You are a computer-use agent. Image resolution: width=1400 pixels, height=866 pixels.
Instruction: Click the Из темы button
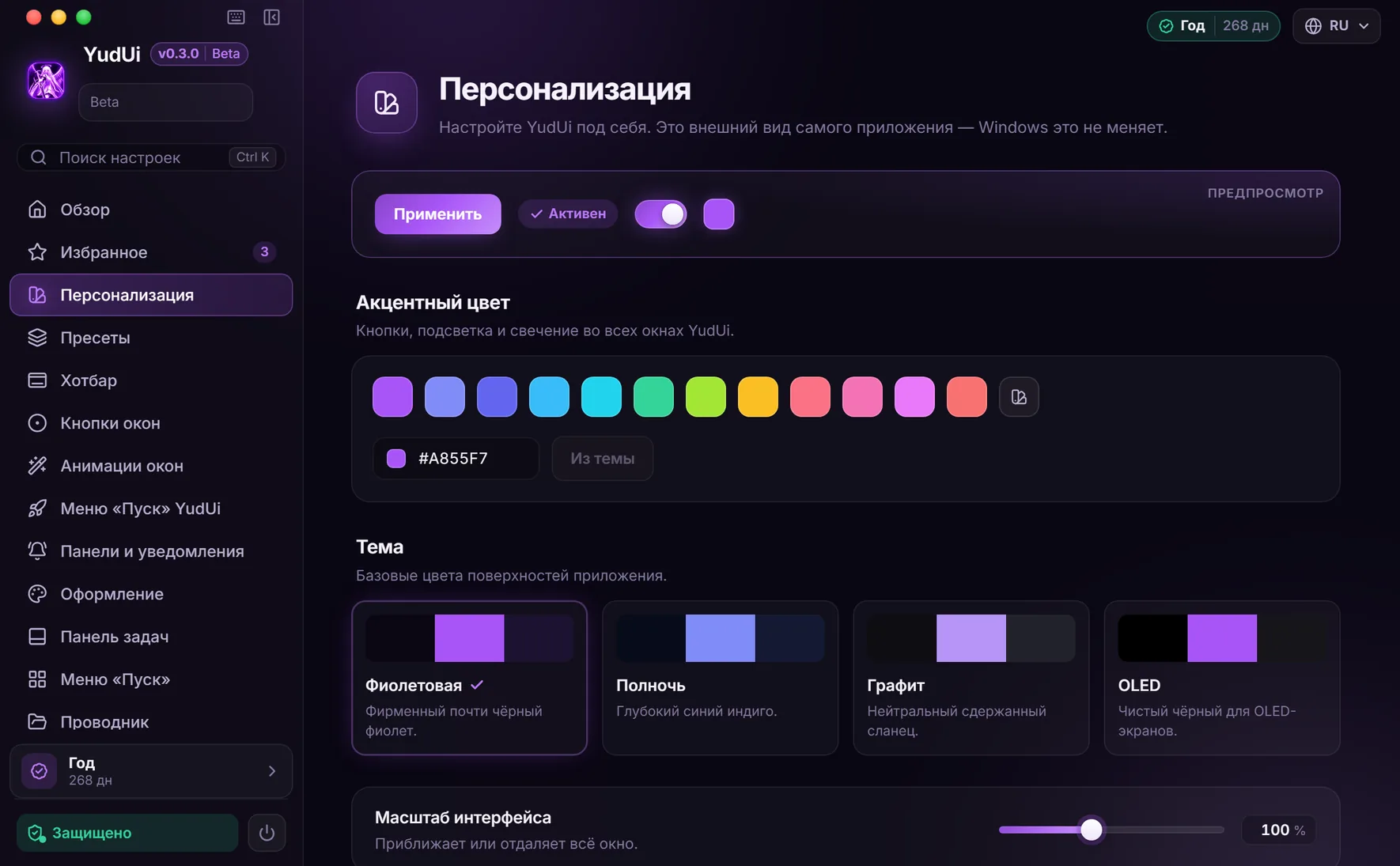[x=602, y=459]
